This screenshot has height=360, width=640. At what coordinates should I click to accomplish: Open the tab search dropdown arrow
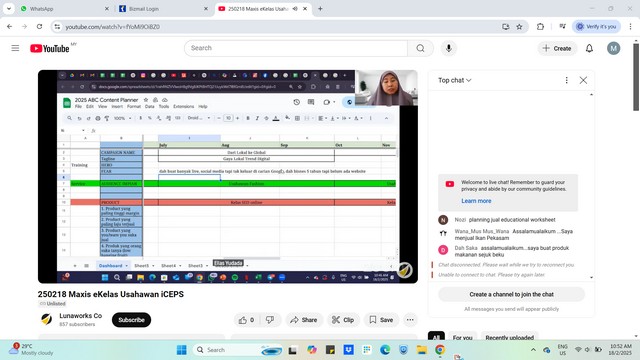(x=9, y=9)
